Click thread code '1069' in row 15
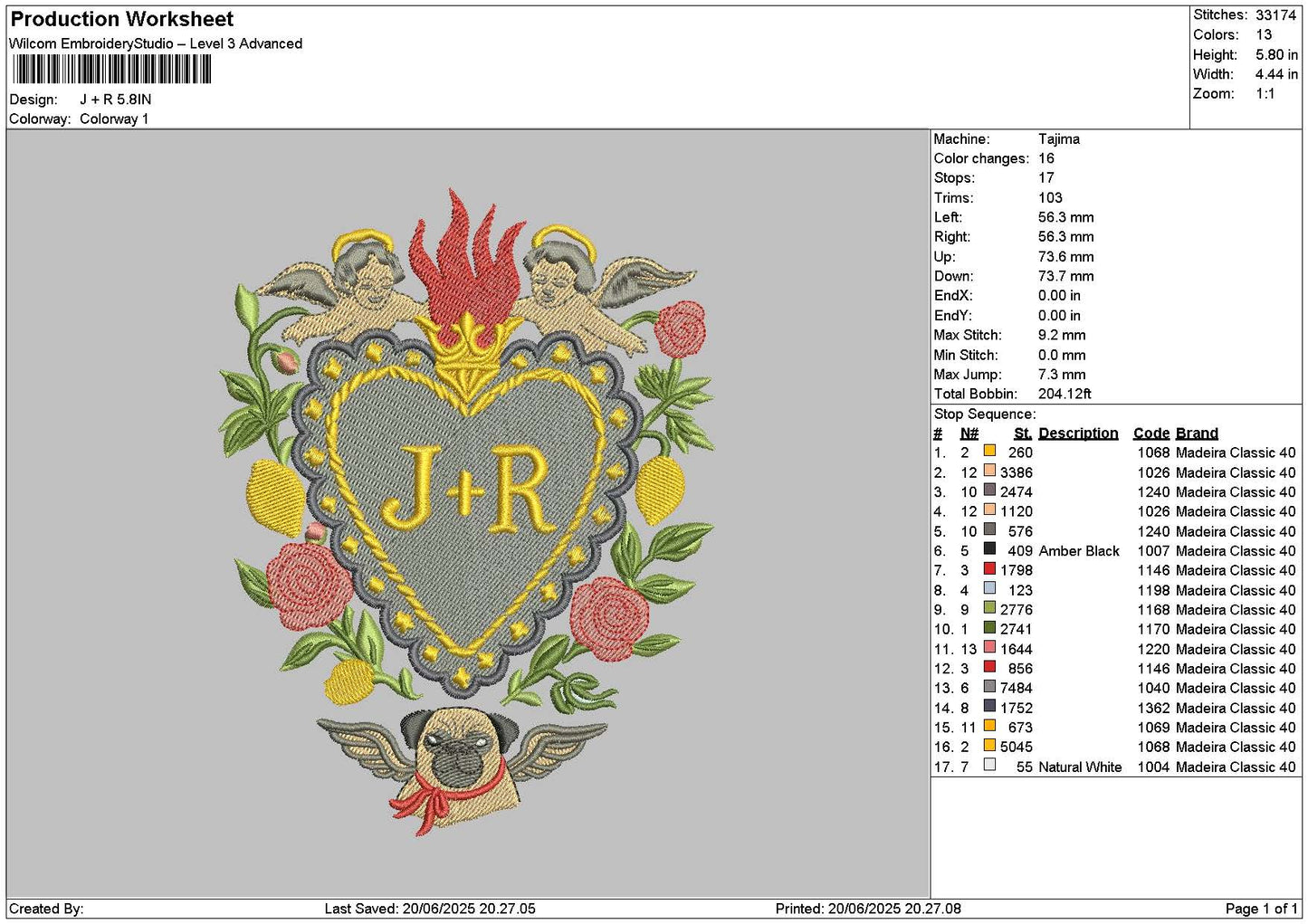 [1153, 727]
